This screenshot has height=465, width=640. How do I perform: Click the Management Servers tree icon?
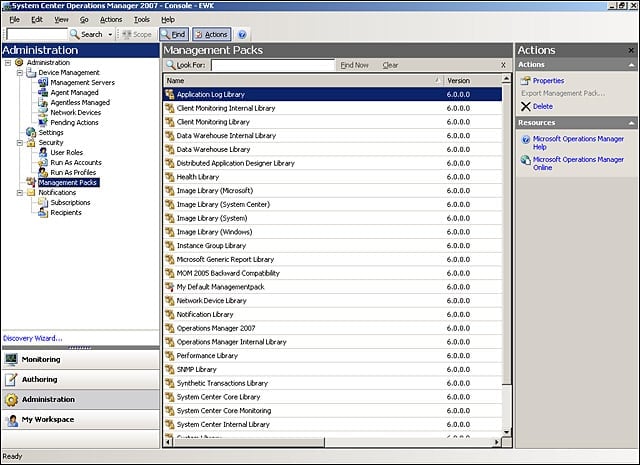[x=43, y=82]
